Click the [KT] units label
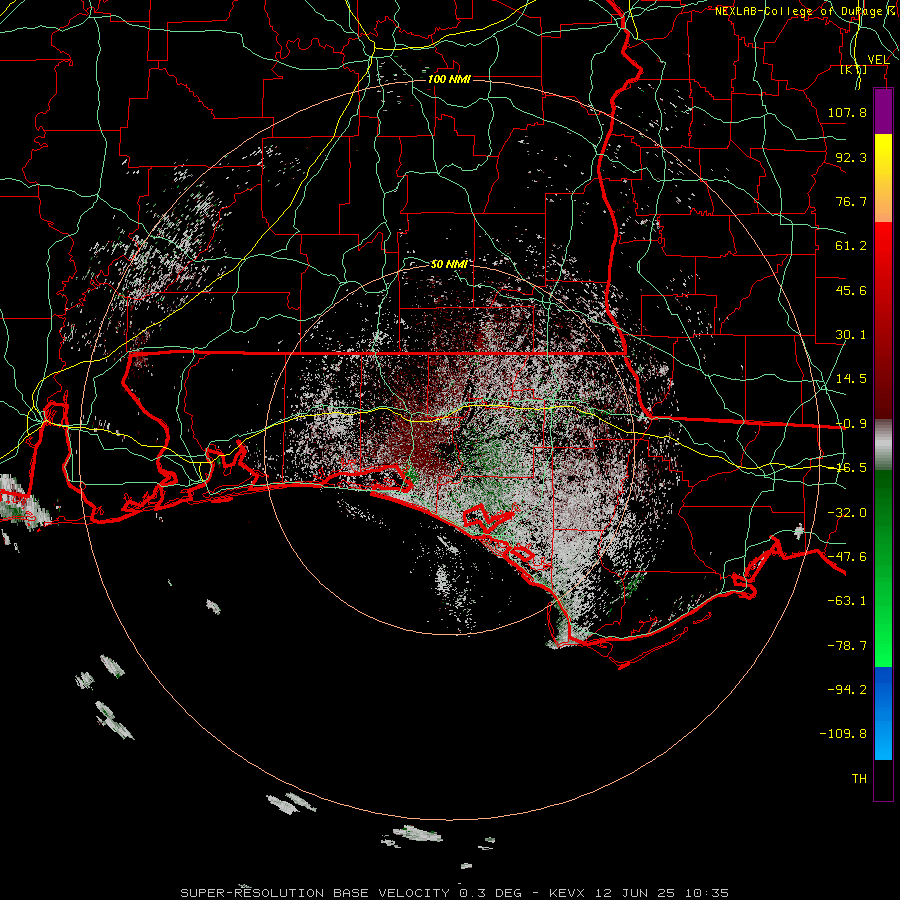 [x=854, y=70]
